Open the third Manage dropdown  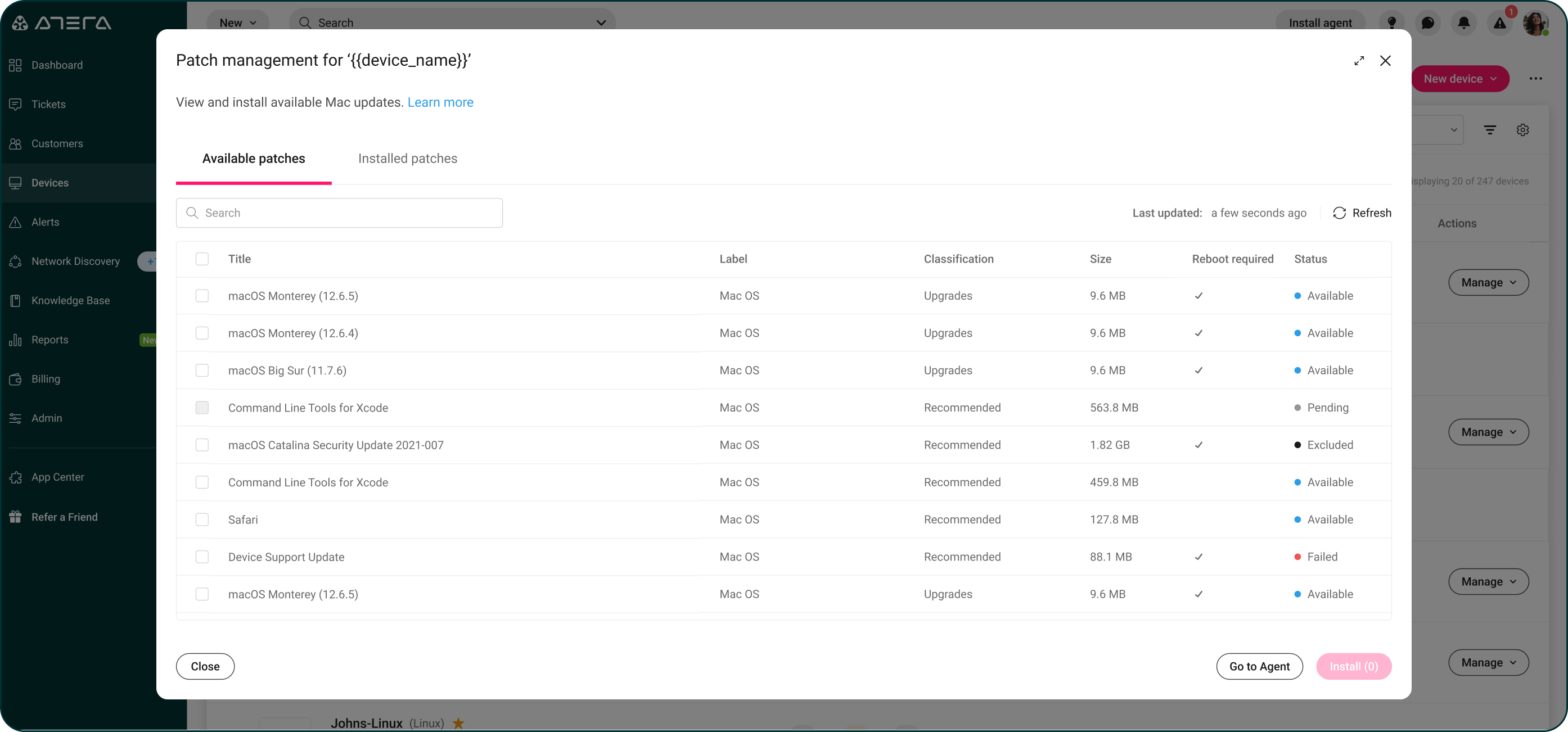(1488, 582)
